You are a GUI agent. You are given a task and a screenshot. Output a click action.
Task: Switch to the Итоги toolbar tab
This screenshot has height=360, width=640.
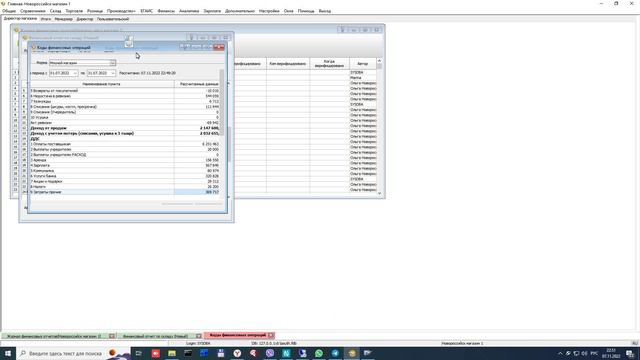(x=46, y=19)
